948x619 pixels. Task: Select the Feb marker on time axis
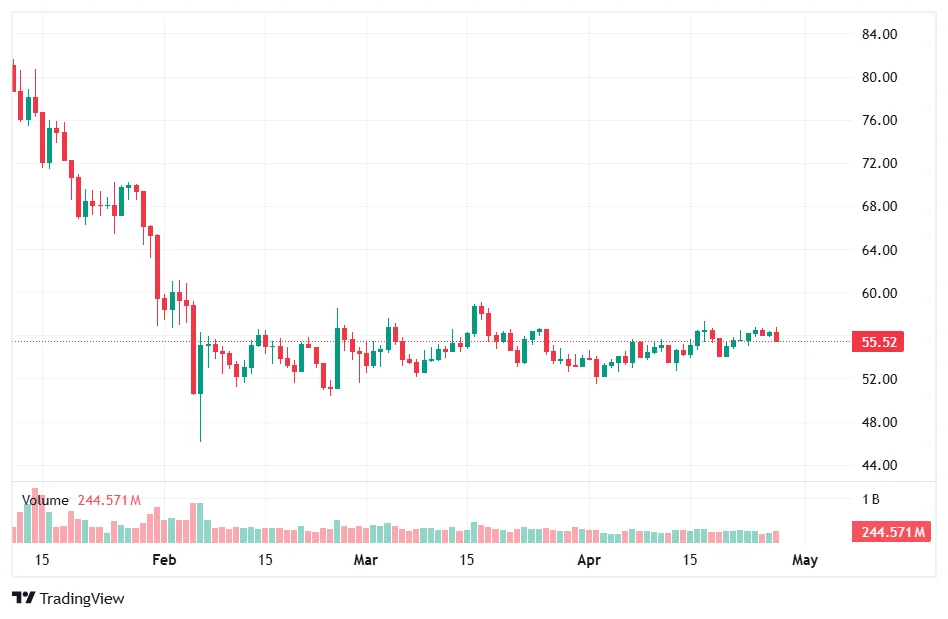[x=164, y=560]
